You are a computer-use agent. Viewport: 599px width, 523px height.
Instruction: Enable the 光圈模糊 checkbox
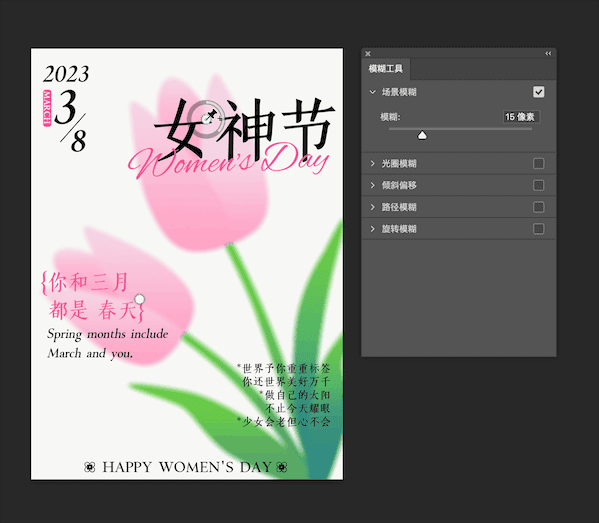coord(538,164)
